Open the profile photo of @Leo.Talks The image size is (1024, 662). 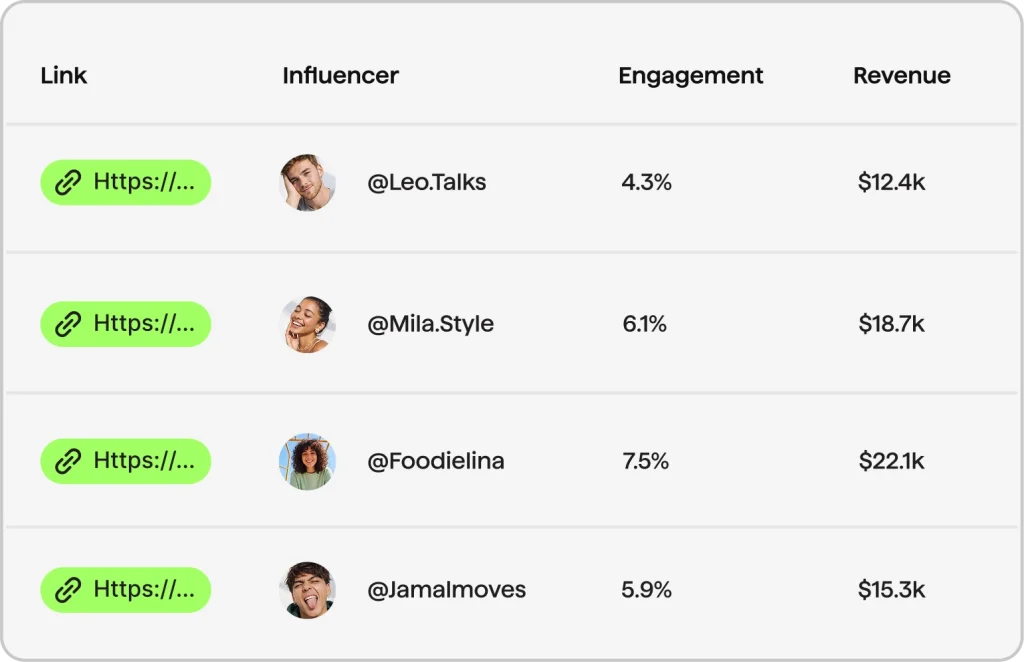tap(307, 183)
